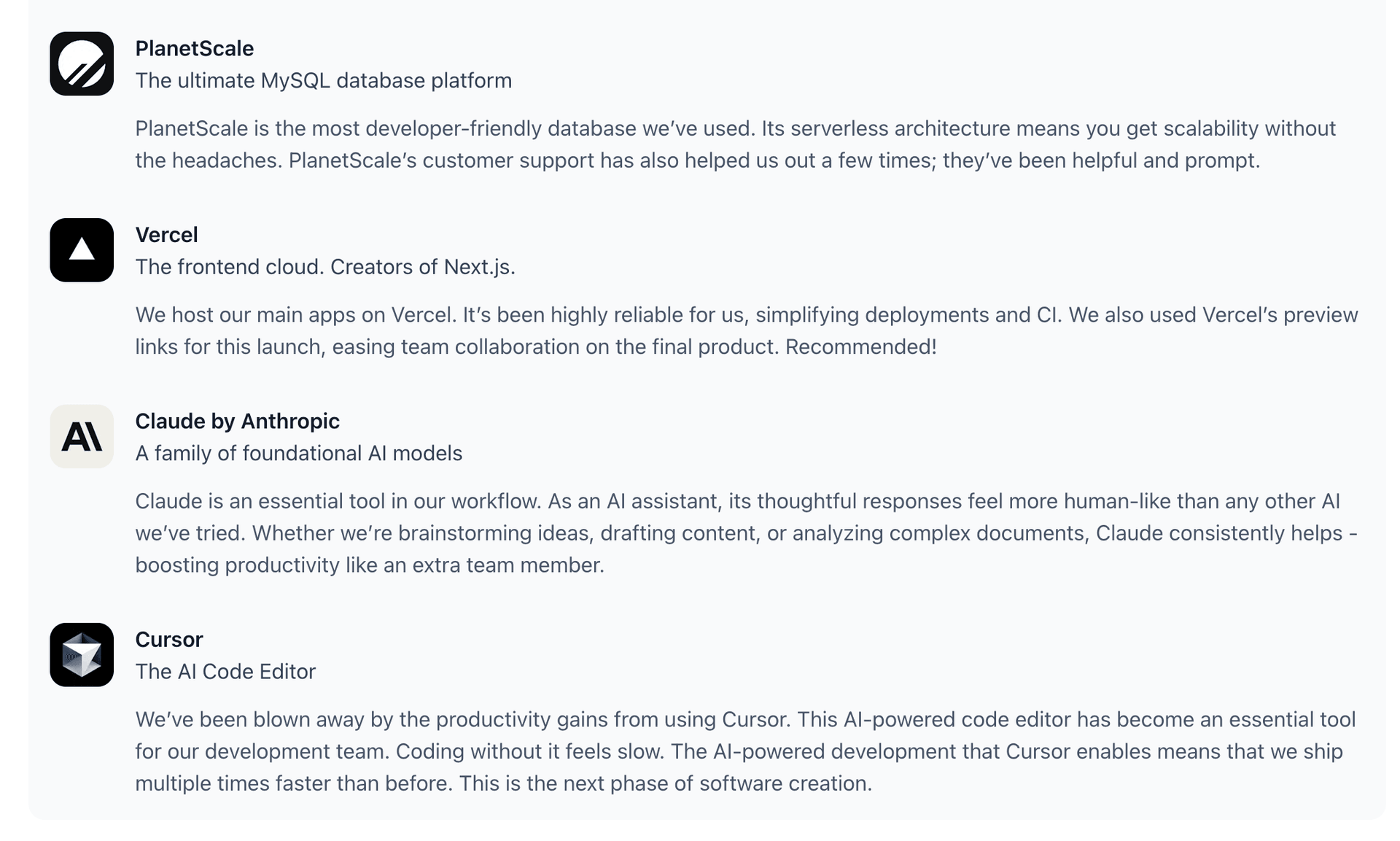Click tagline 'A family of foundational AI models'
This screenshot has height=841, width=1400.
pyautogui.click(x=299, y=453)
